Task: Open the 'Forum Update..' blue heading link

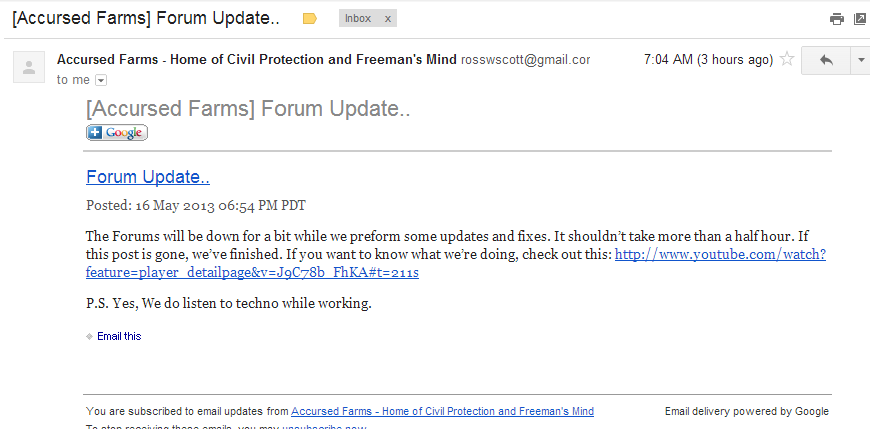Action: click(148, 177)
